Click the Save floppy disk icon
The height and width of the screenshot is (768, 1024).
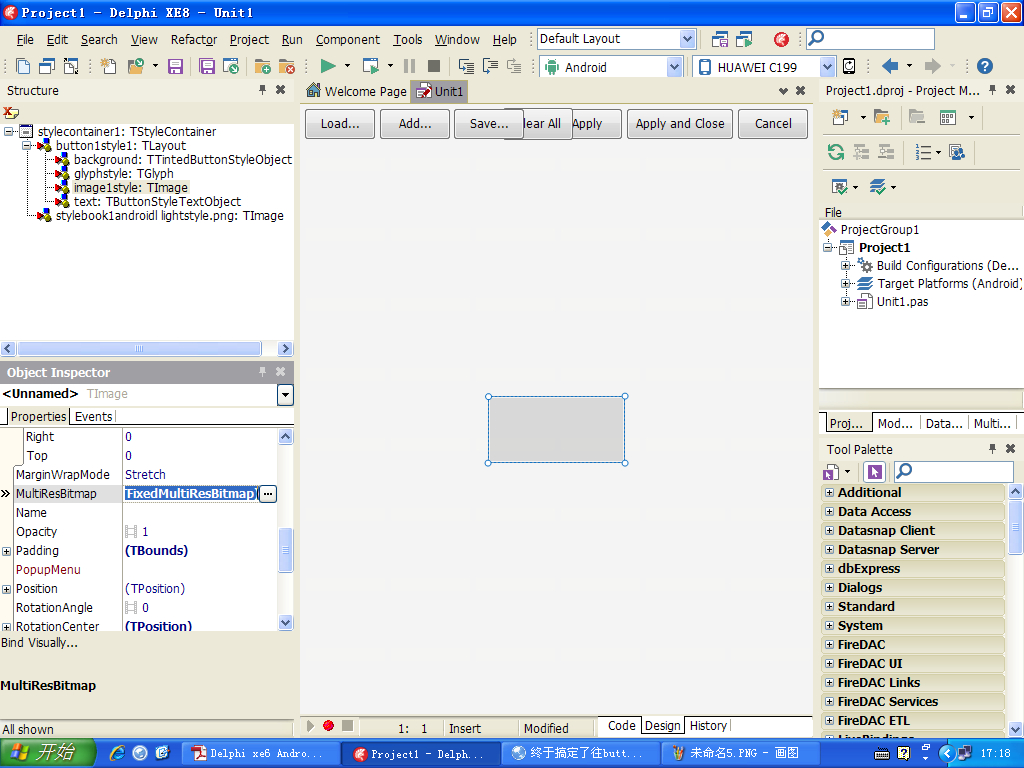pos(175,66)
